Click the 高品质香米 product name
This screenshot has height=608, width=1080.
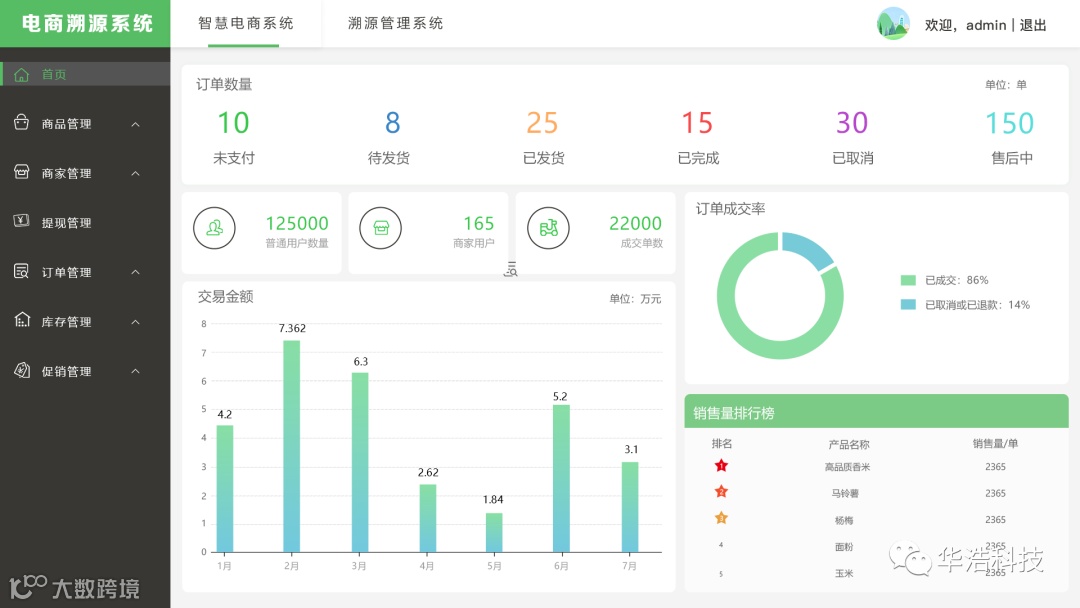847,467
